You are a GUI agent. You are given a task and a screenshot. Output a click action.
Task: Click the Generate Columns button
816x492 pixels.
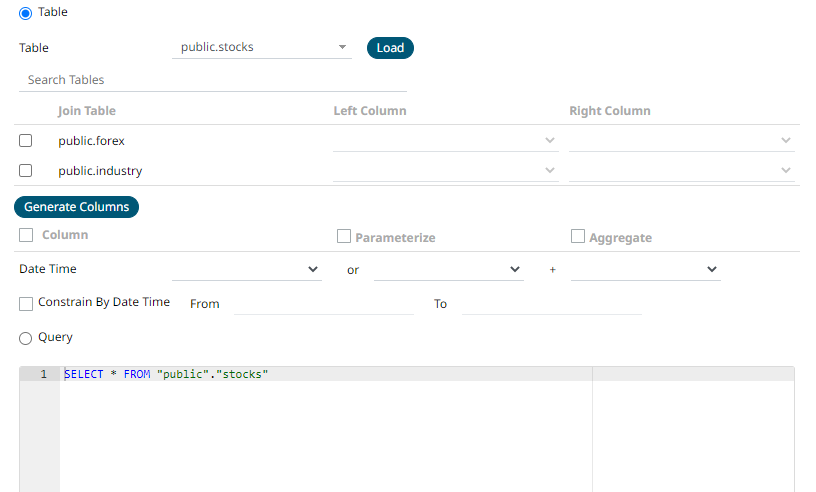coord(77,207)
